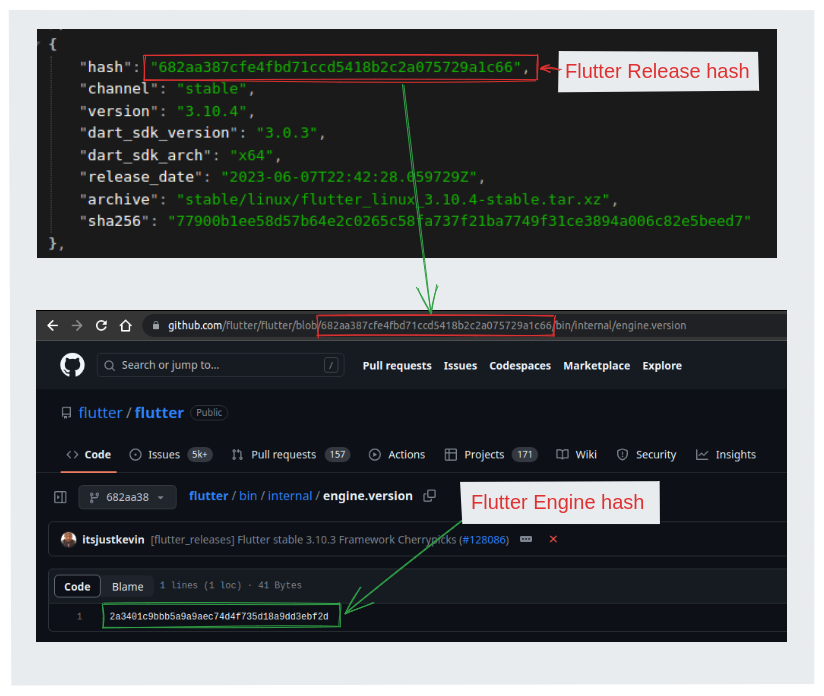This screenshot has width=824, height=696.
Task: Open the bold flutter repository link
Action: tap(159, 413)
